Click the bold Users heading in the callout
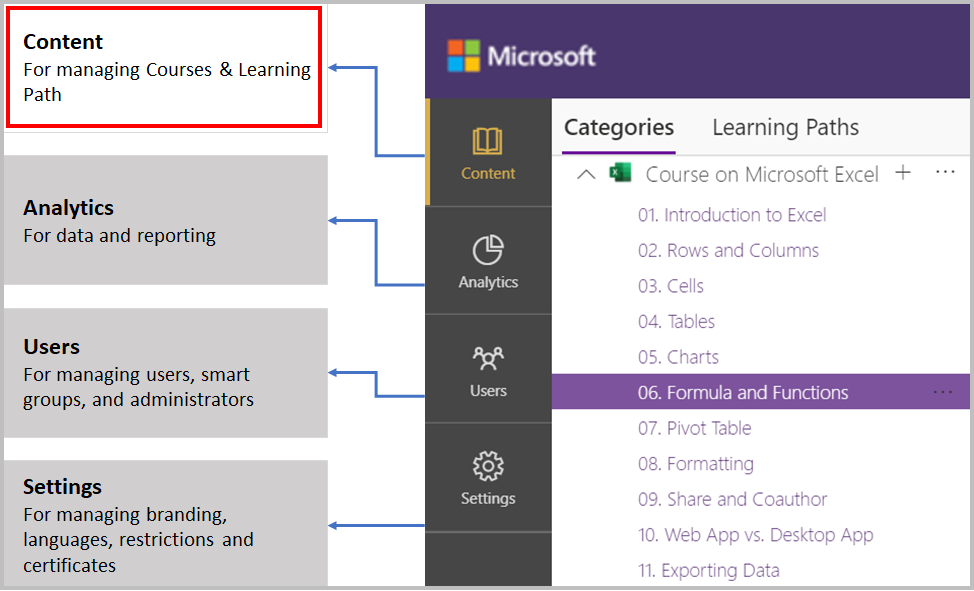 point(52,347)
